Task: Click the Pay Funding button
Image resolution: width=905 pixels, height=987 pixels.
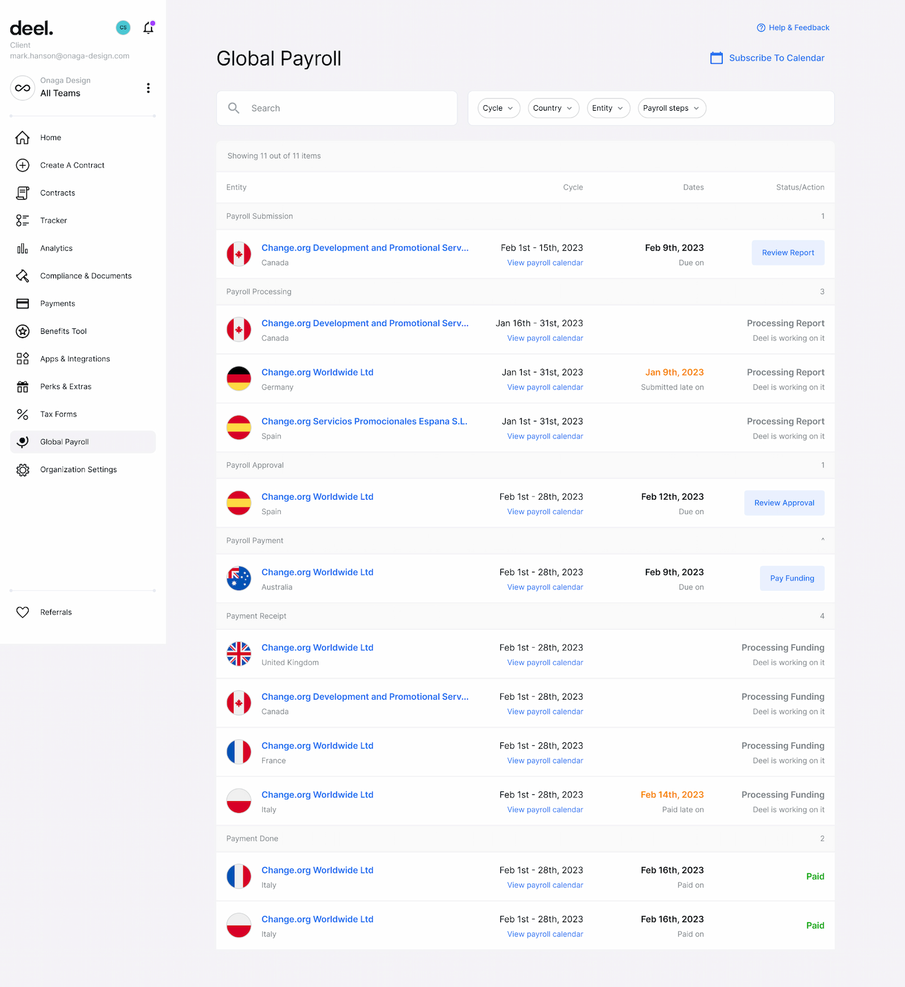Action: pos(791,578)
